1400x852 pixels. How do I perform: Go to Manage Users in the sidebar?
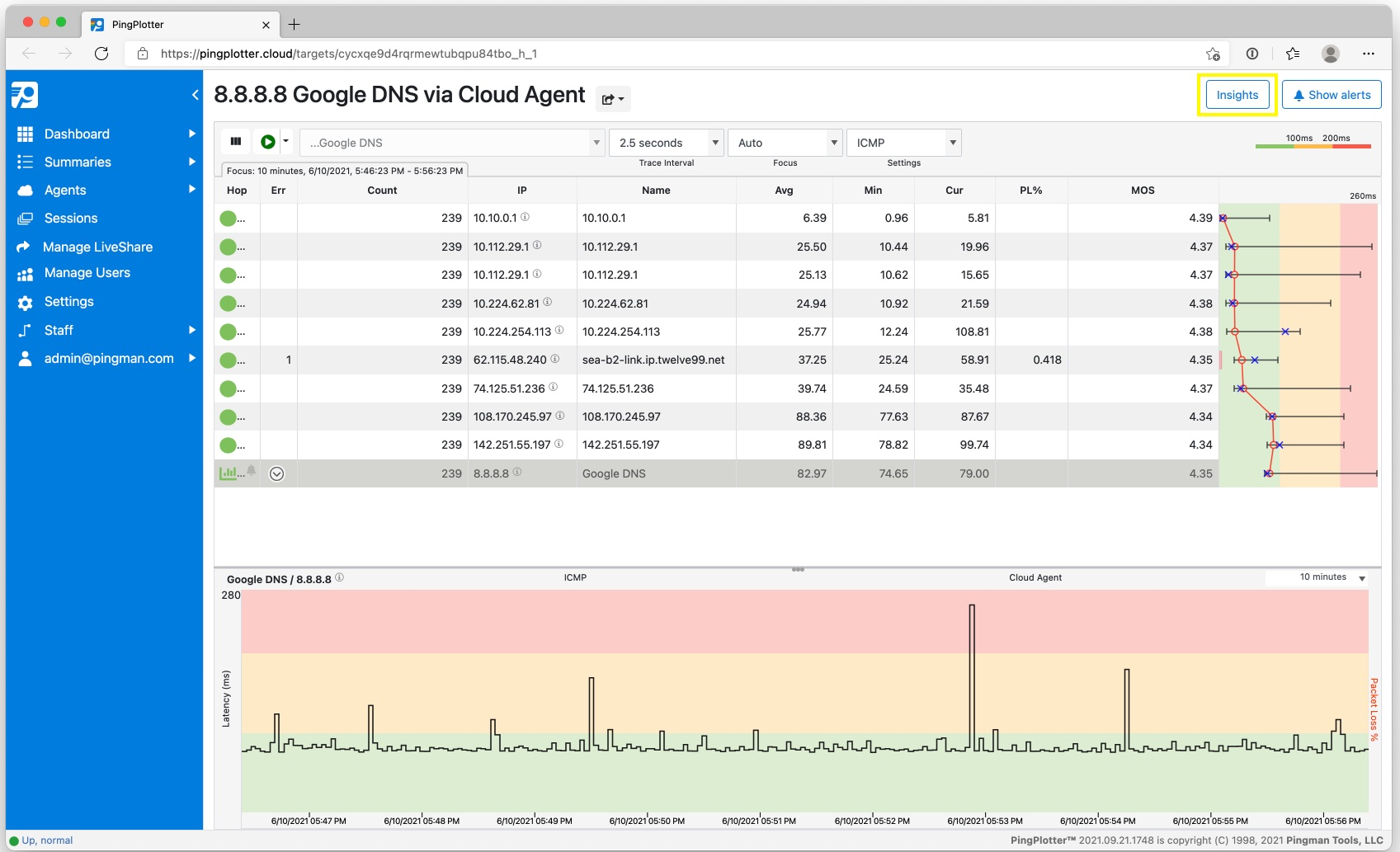pos(87,273)
